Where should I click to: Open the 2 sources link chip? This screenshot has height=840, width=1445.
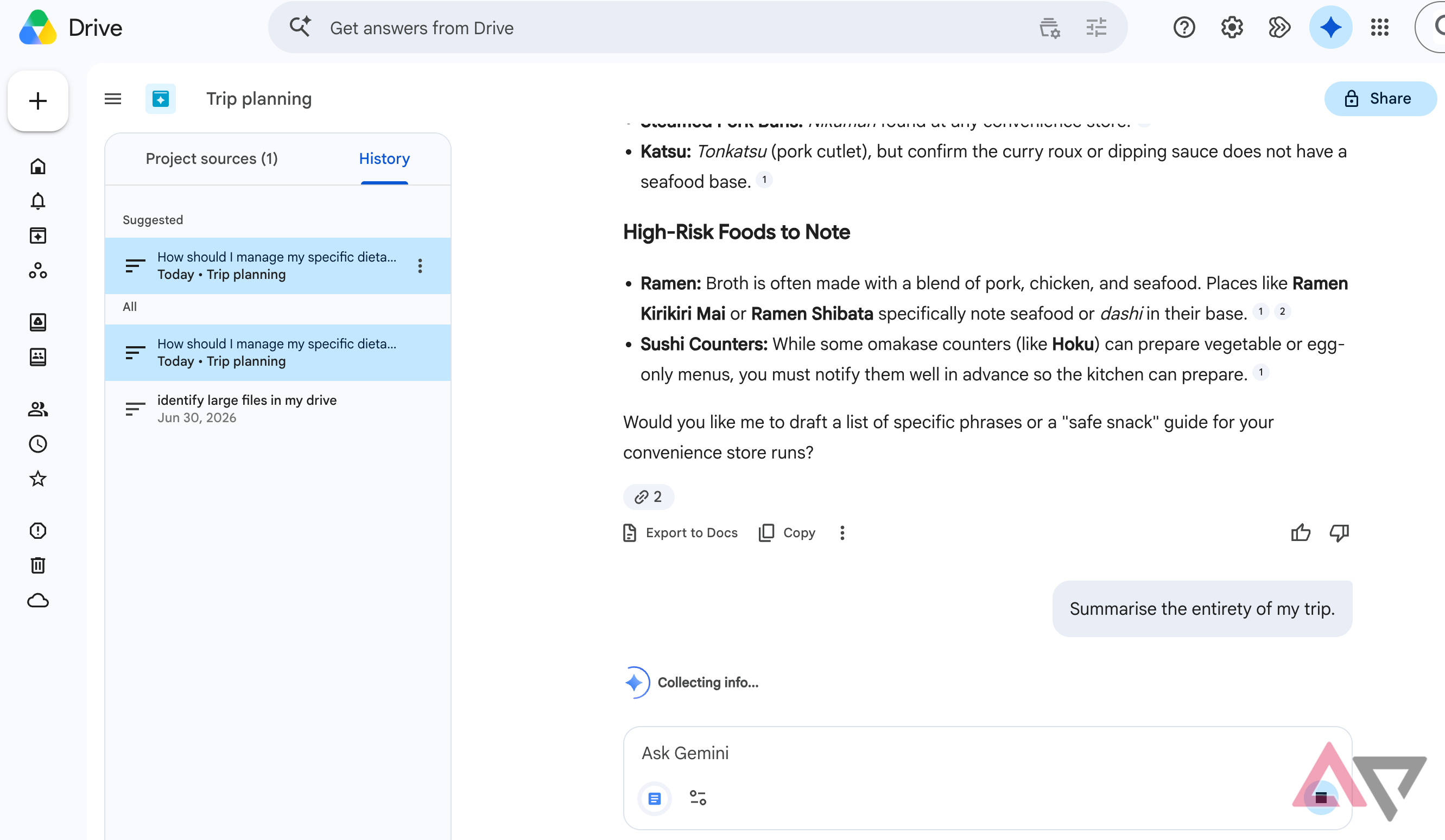(x=649, y=497)
